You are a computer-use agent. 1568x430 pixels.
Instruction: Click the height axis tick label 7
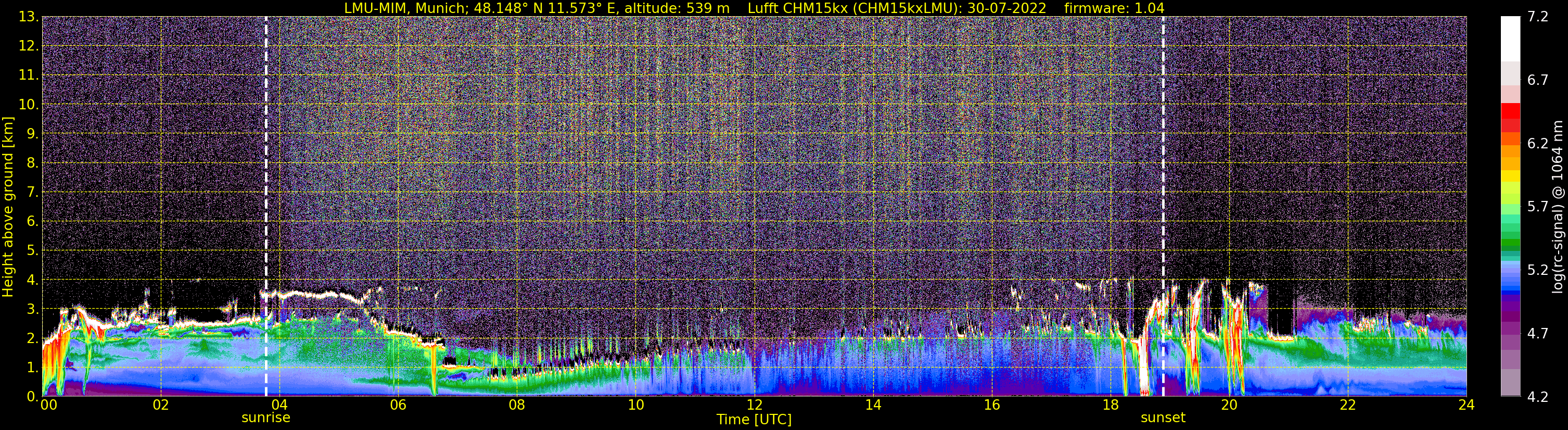32,193
